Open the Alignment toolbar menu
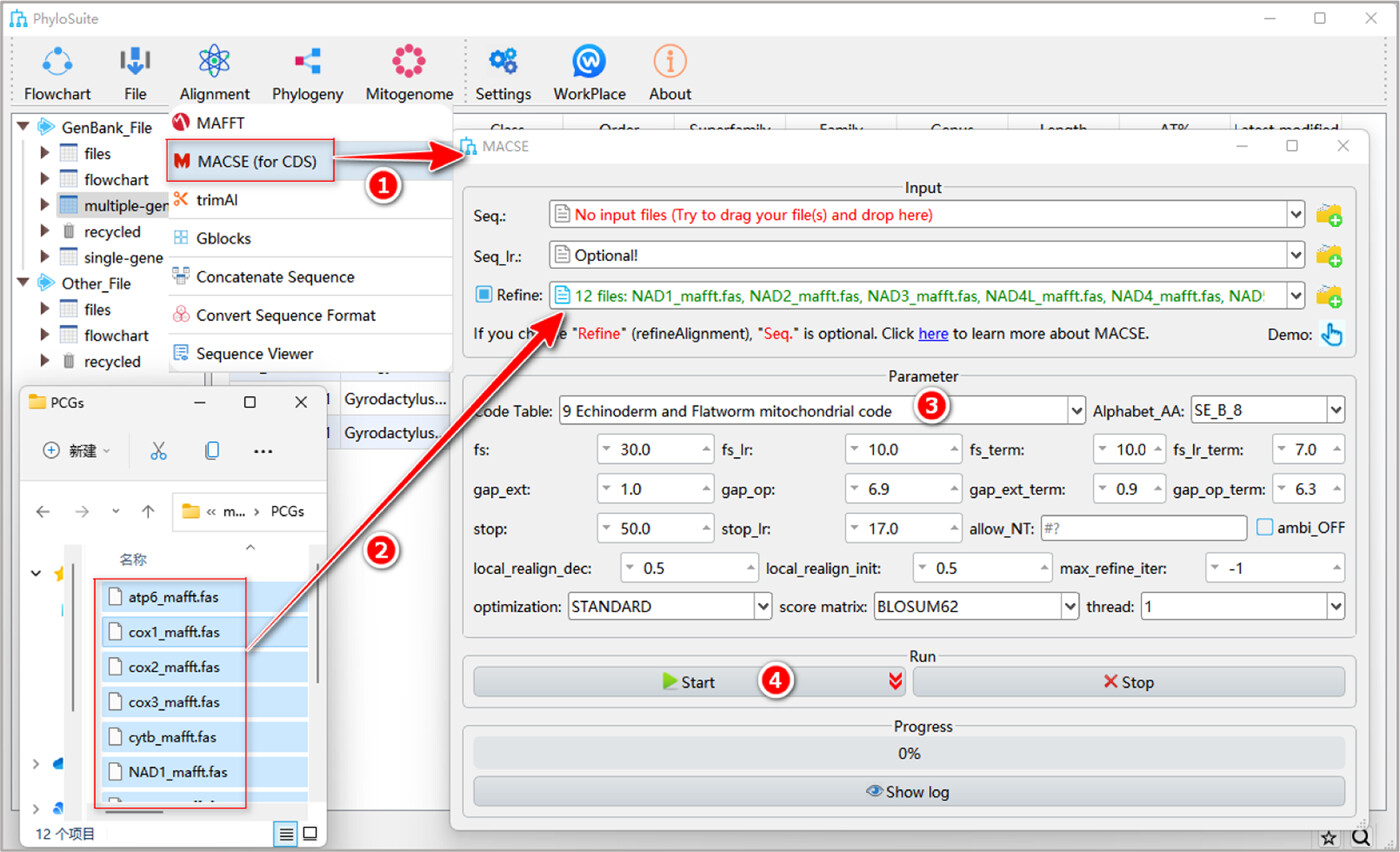 point(215,74)
